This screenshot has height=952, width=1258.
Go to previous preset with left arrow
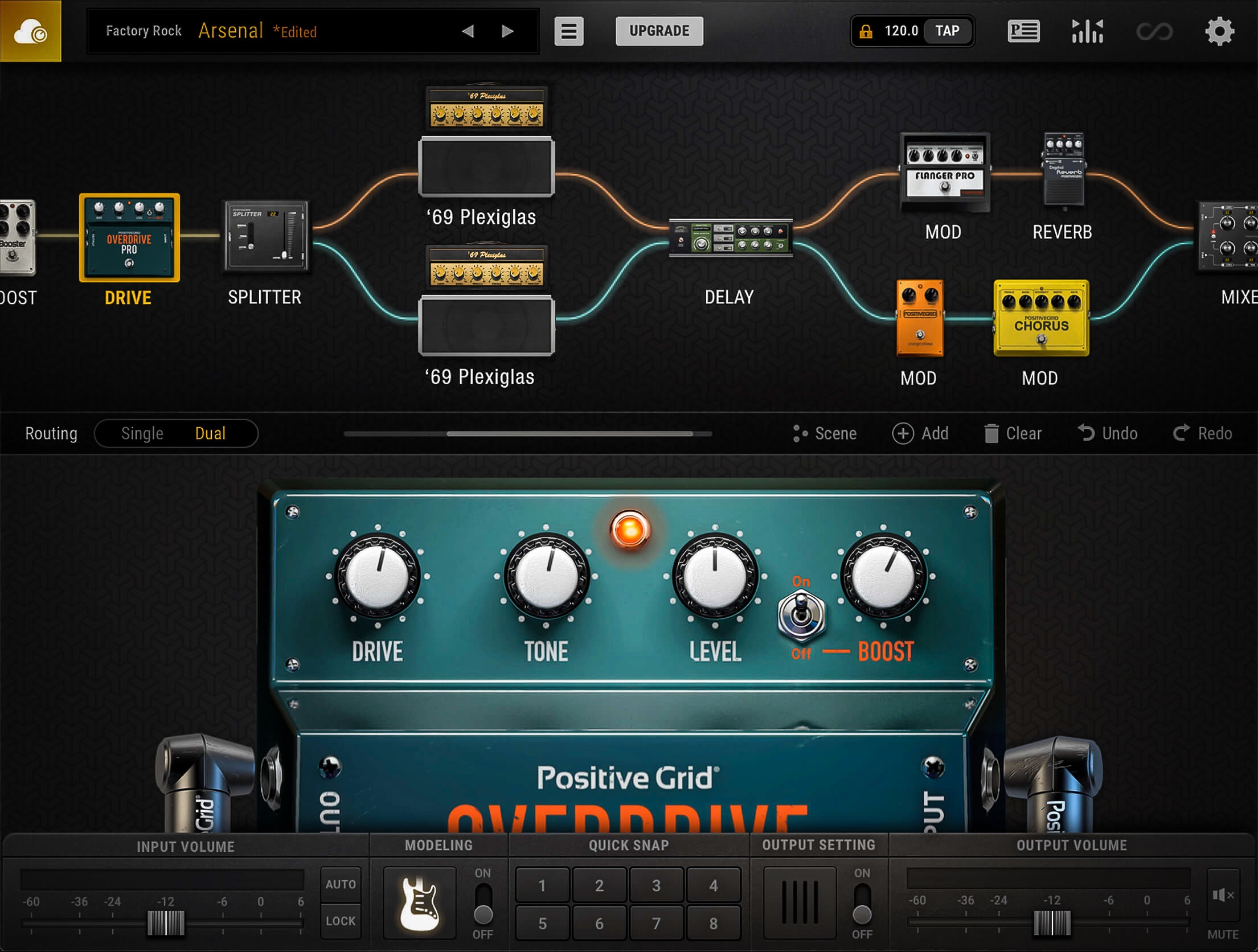(468, 31)
